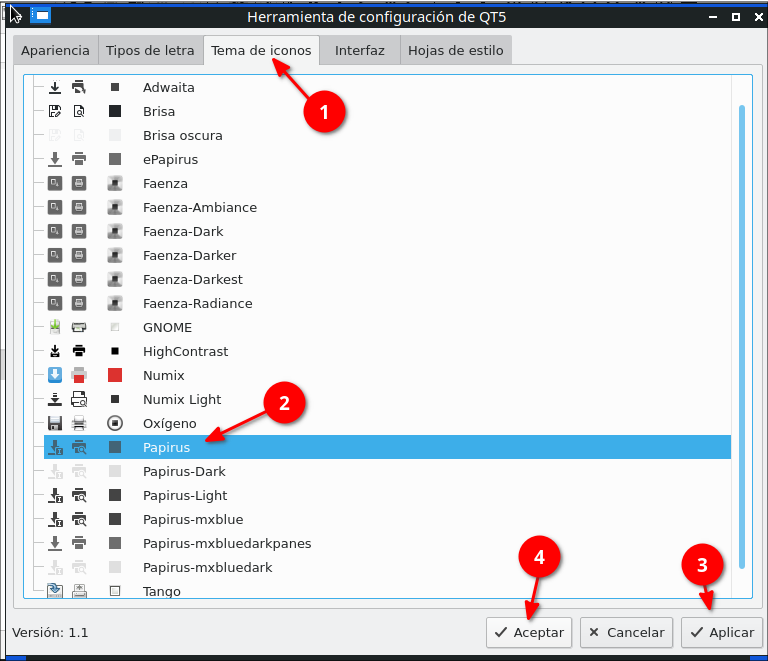Click Oxígeno floppy disk save icon

tap(55, 423)
